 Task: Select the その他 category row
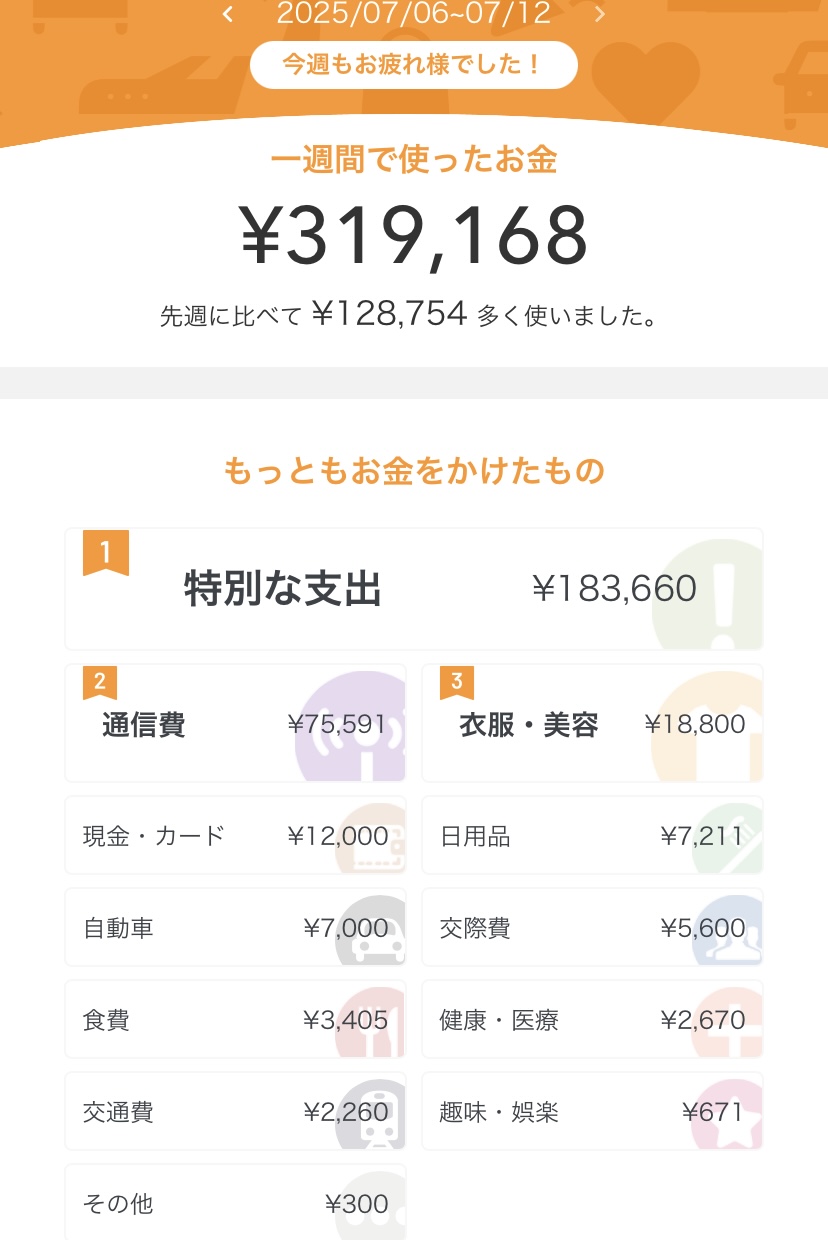pyautogui.click(x=235, y=1203)
